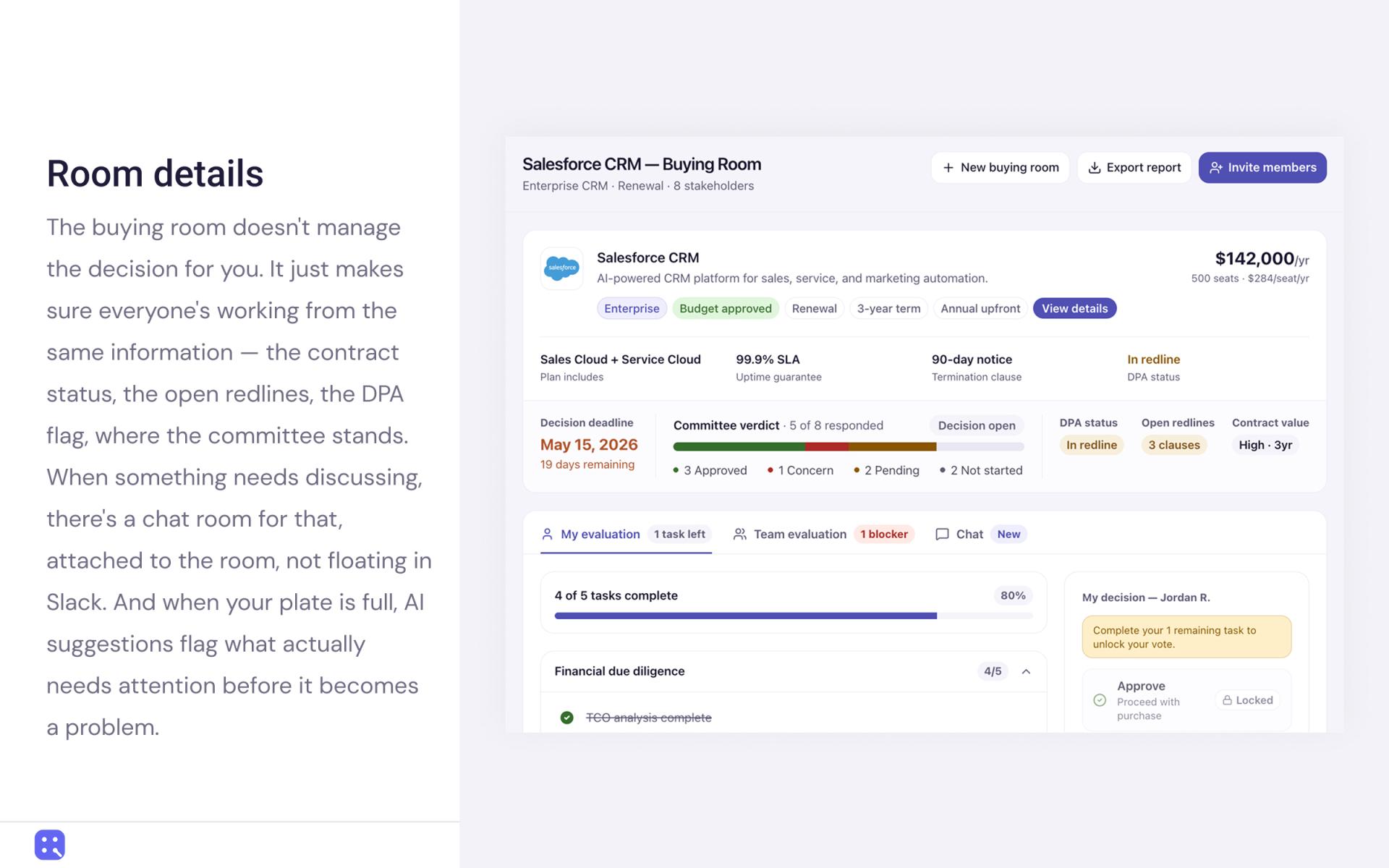The width and height of the screenshot is (1389, 868).
Task: Click the 4/5 count on Financial due diligence
Action: (x=993, y=672)
